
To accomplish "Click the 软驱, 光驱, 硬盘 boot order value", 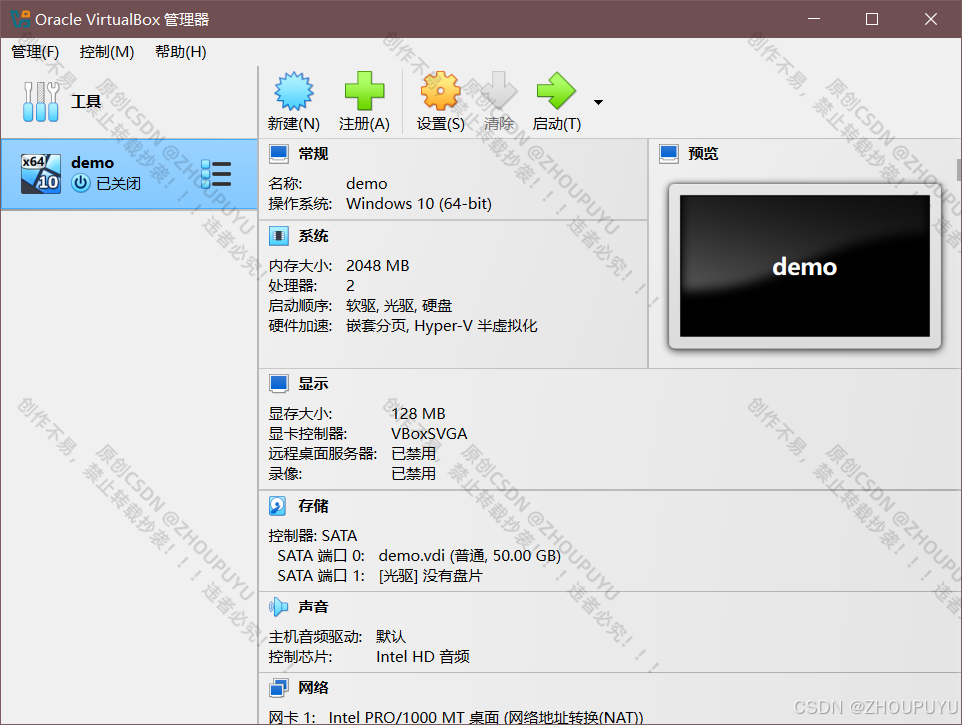I will (399, 305).
